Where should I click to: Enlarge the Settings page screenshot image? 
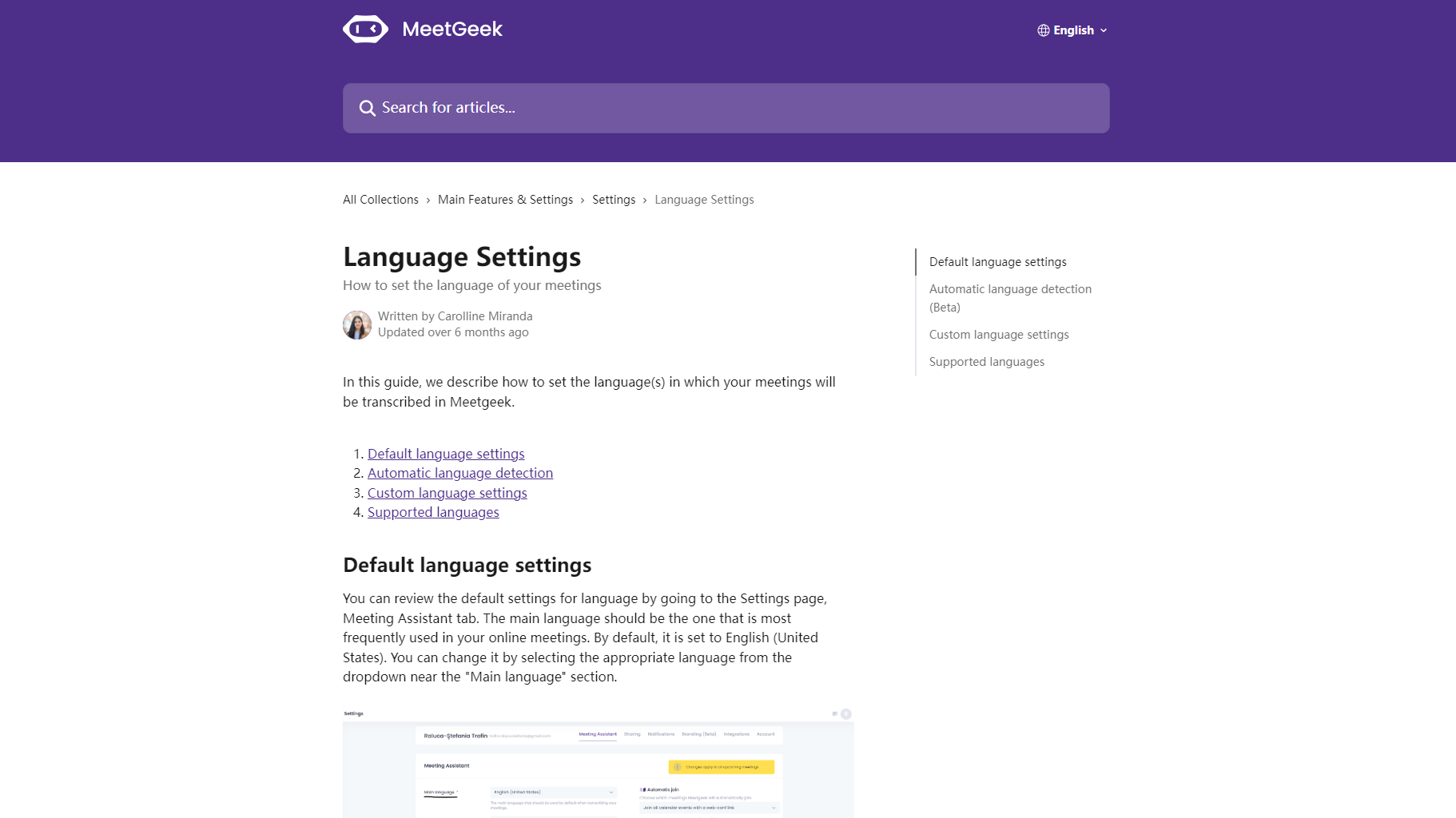(x=598, y=763)
